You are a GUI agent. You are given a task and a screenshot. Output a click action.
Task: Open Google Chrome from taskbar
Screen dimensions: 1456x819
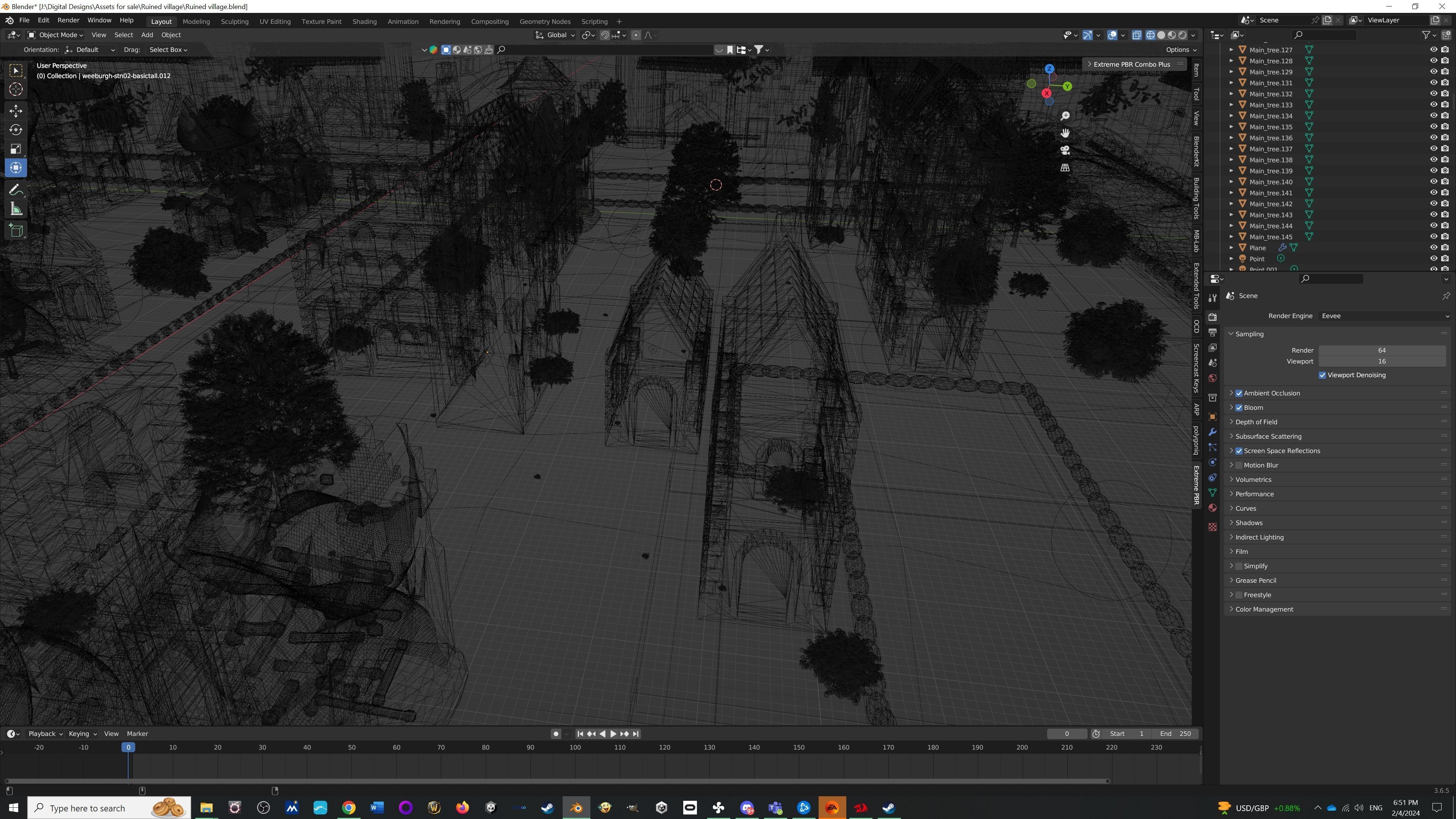349,808
